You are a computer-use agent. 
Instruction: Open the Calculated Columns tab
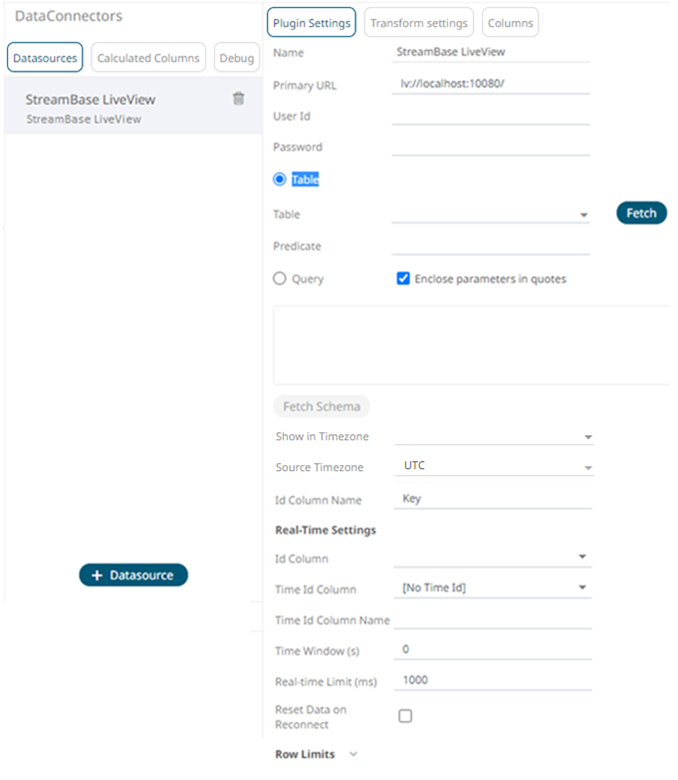(148, 58)
